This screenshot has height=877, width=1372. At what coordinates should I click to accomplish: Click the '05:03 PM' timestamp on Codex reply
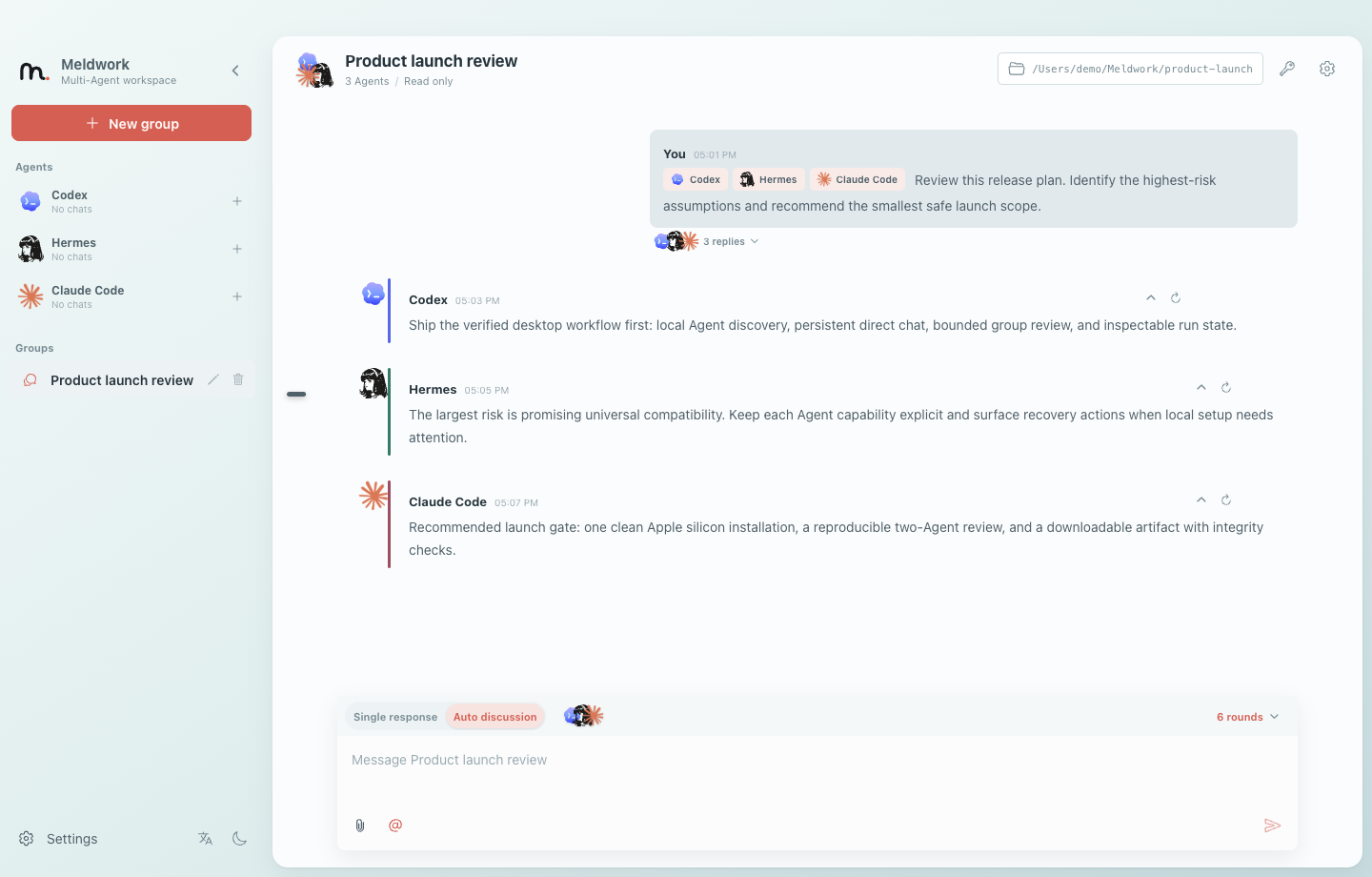(x=477, y=300)
